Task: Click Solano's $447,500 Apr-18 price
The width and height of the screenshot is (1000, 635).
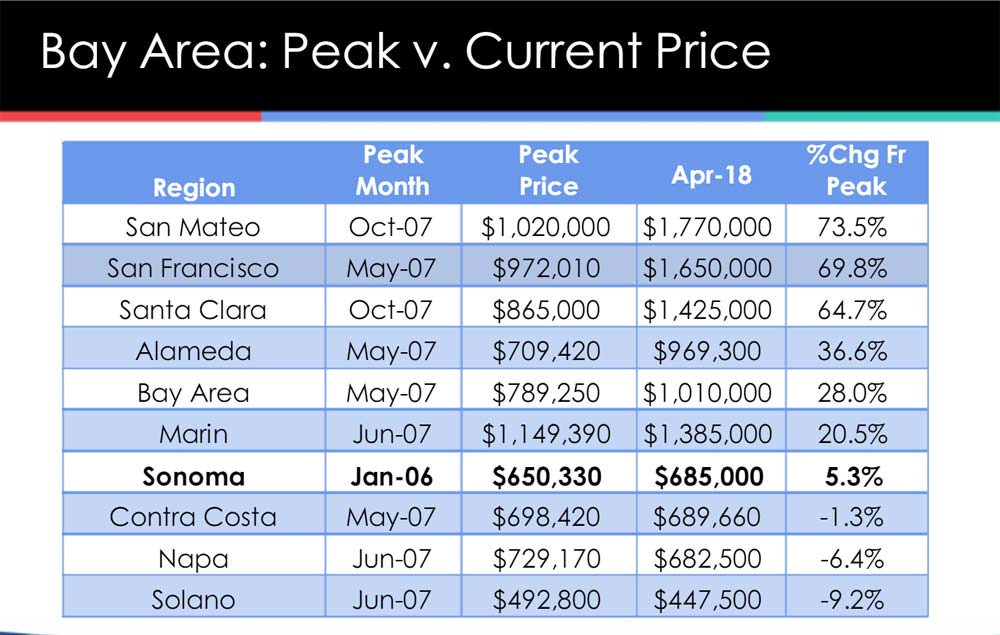Action: (x=707, y=600)
